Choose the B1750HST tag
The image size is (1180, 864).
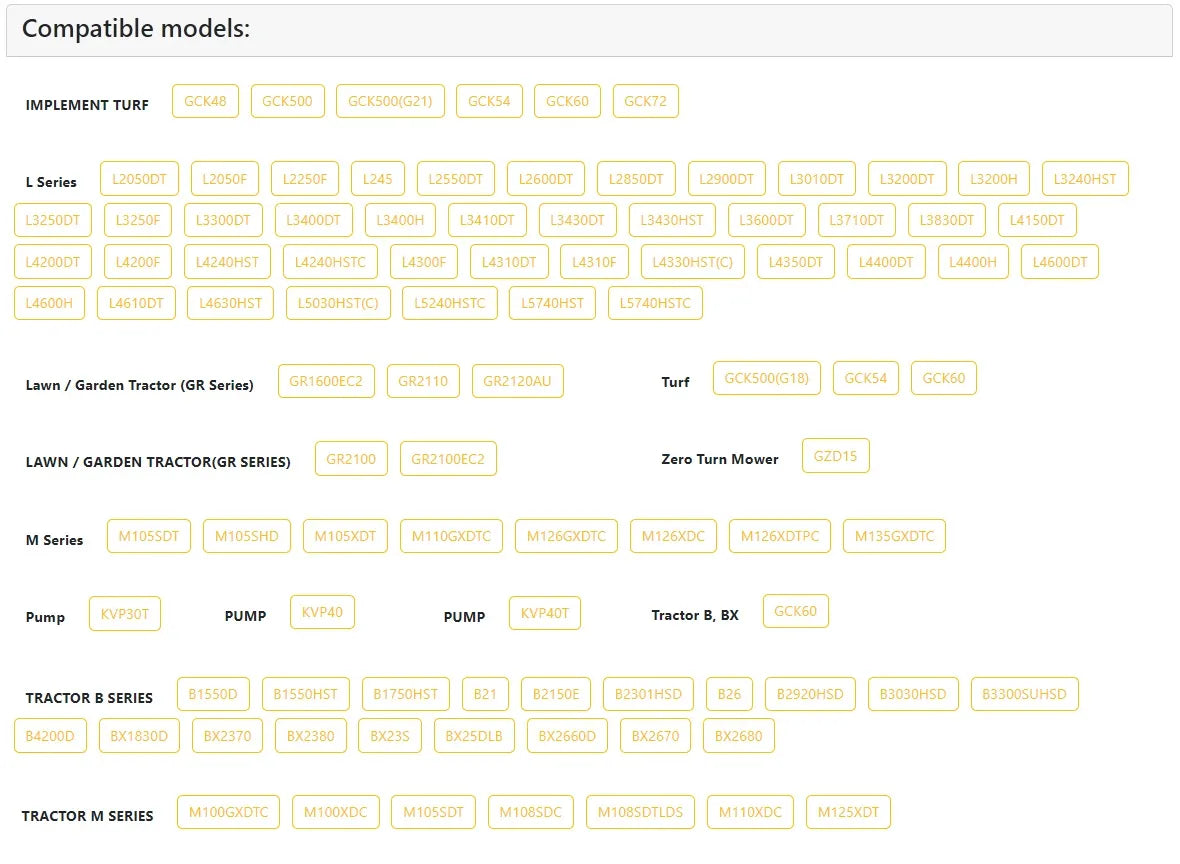[x=406, y=694]
